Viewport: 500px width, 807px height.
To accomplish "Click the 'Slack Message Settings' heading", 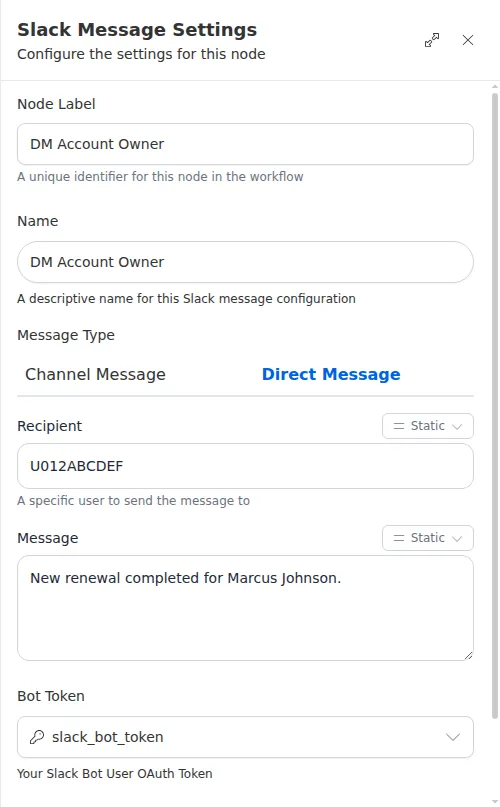I will 137,30.
